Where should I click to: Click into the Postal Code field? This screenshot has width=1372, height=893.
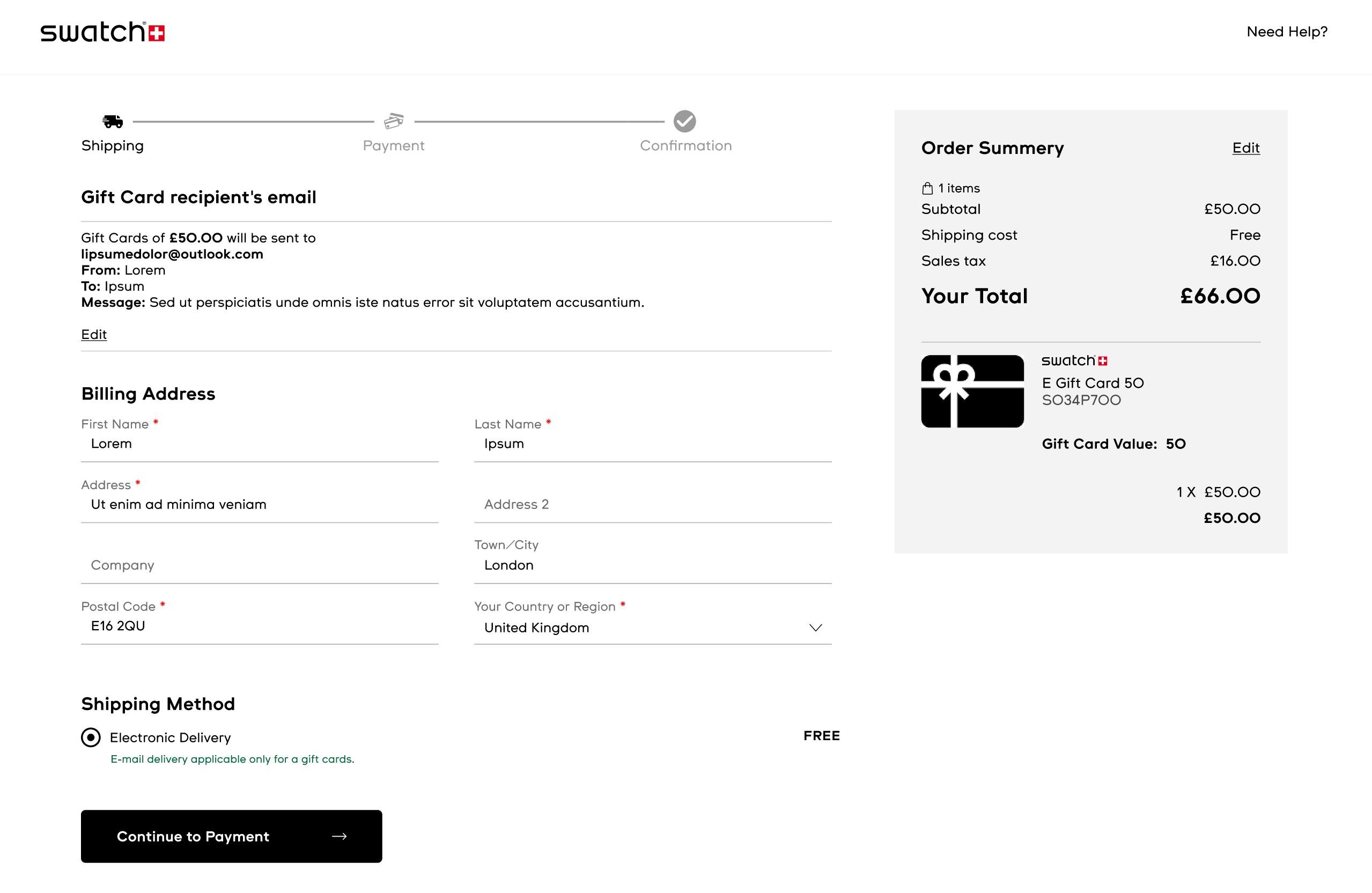point(260,626)
